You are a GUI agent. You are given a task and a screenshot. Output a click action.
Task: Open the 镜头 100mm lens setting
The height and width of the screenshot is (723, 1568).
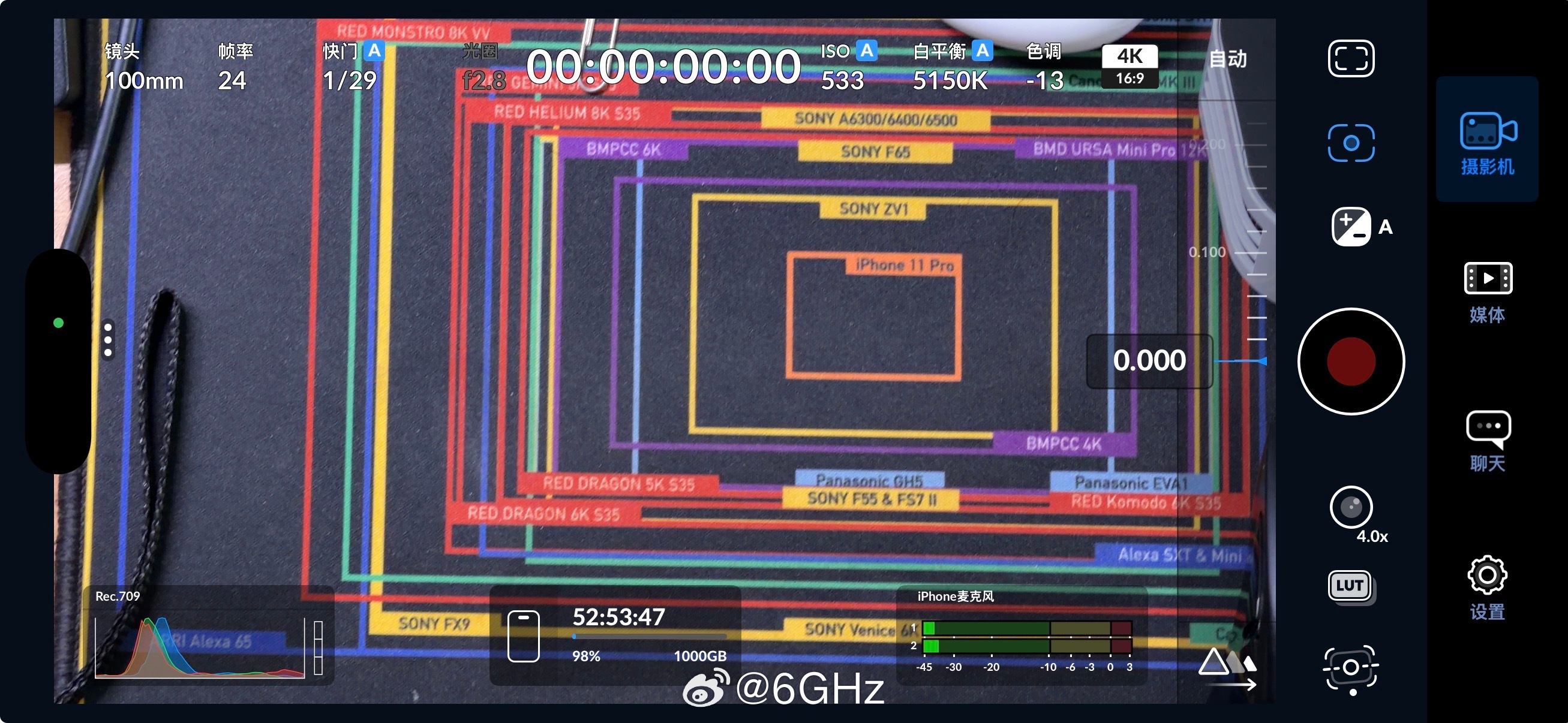143,67
